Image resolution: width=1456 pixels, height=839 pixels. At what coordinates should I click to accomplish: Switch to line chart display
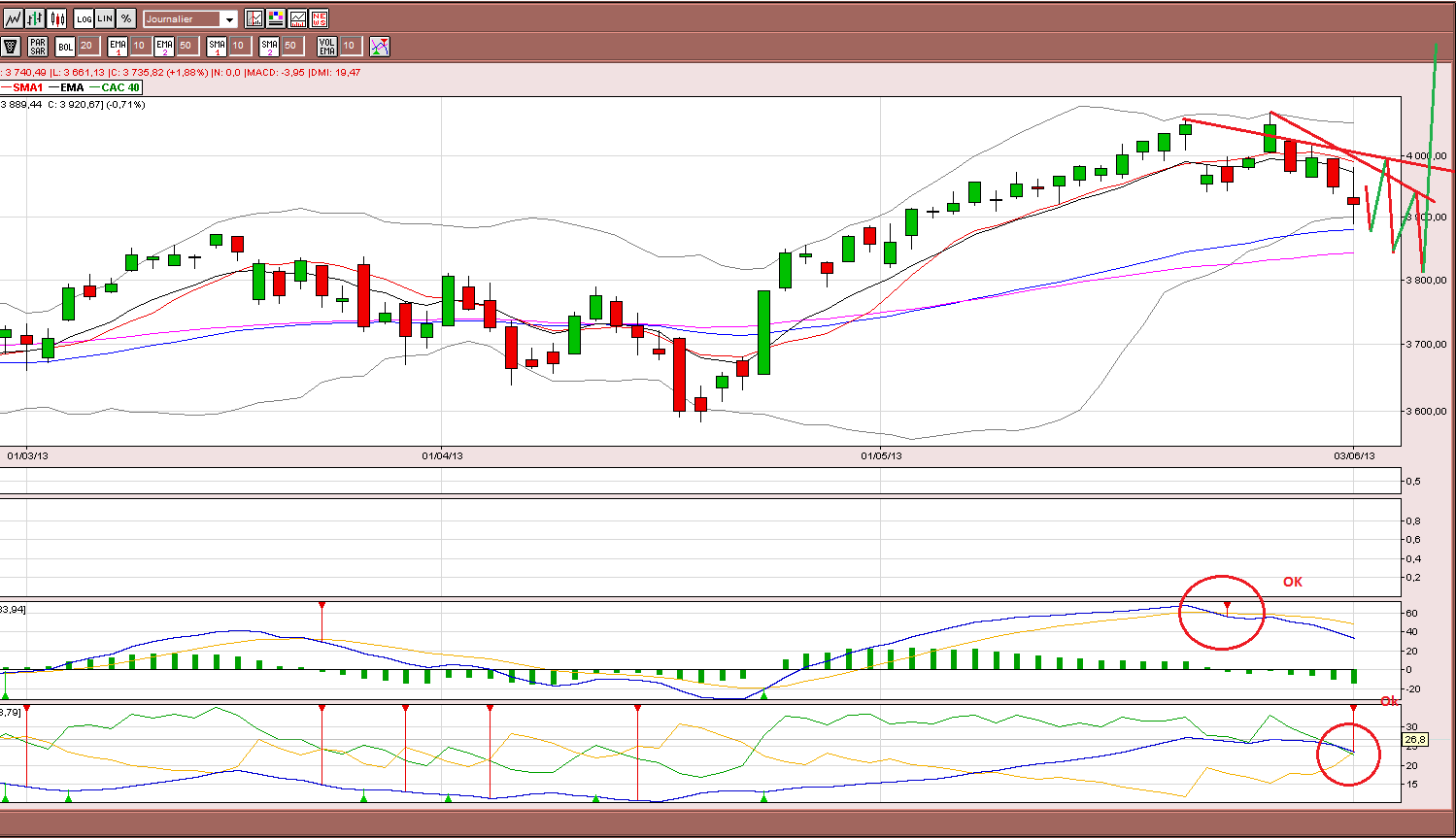(13, 18)
